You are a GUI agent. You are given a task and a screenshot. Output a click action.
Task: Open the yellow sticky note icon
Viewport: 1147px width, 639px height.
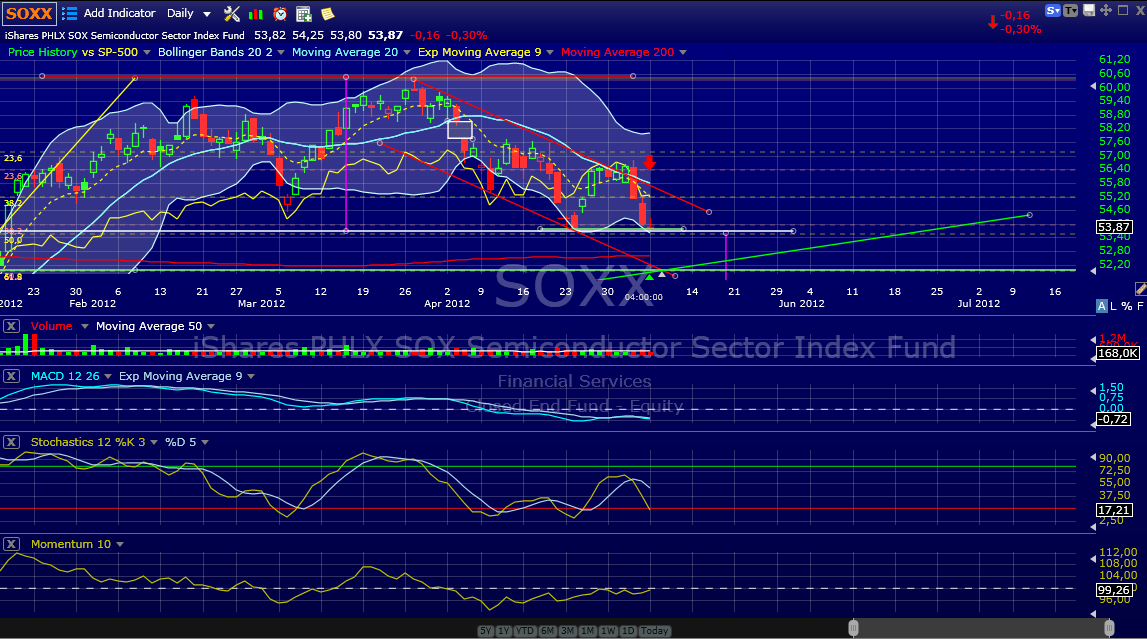[328, 14]
